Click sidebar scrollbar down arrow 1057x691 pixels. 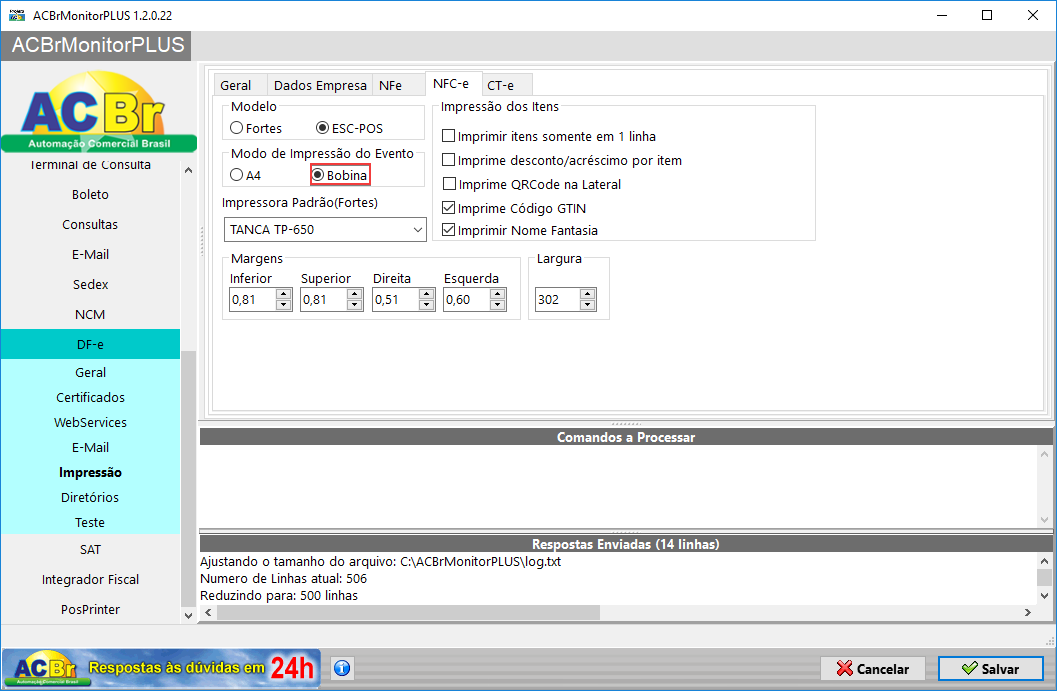(188, 615)
